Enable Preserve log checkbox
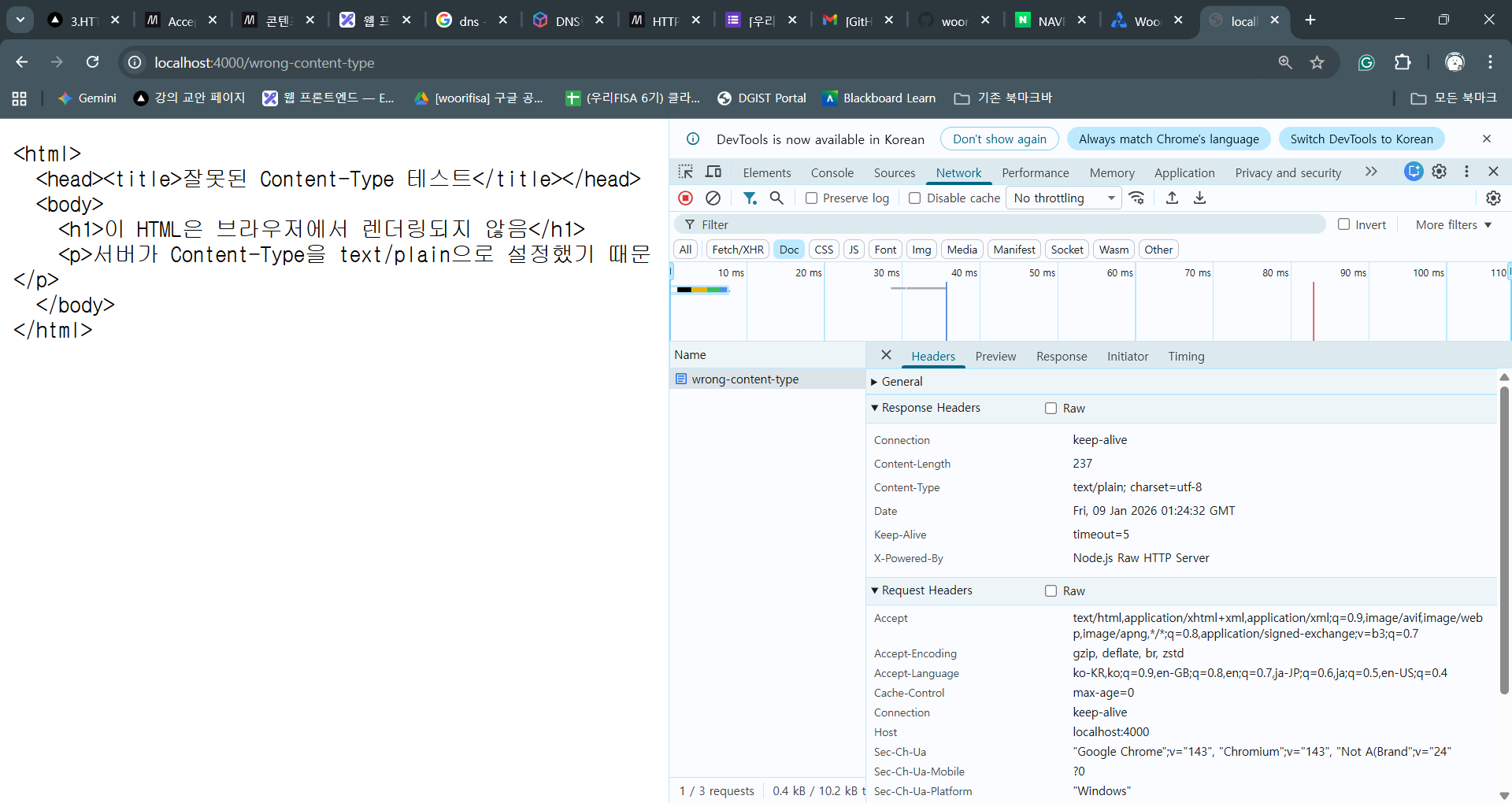 coord(811,198)
